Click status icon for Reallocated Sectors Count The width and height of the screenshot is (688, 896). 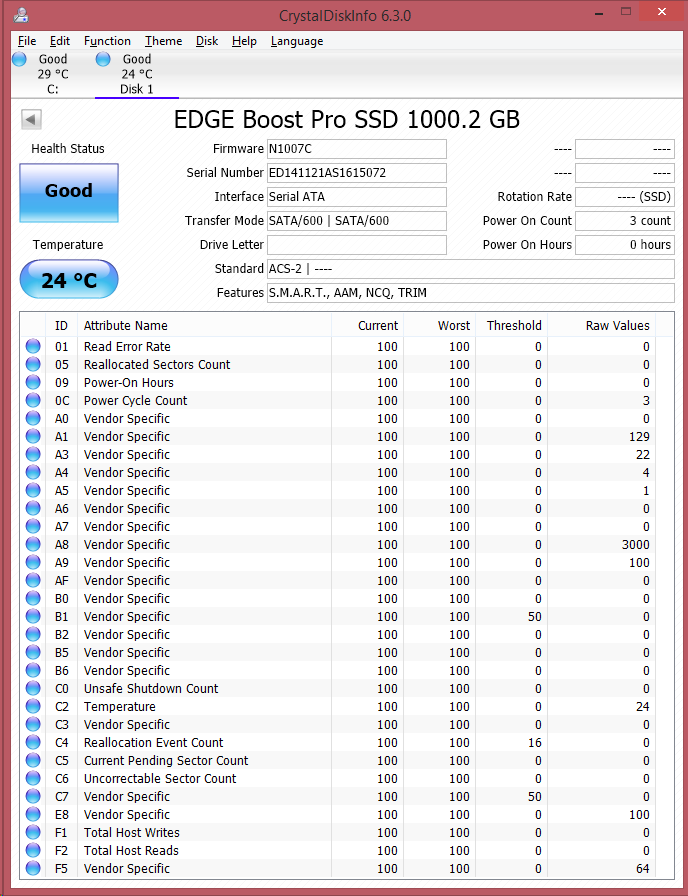click(33, 365)
